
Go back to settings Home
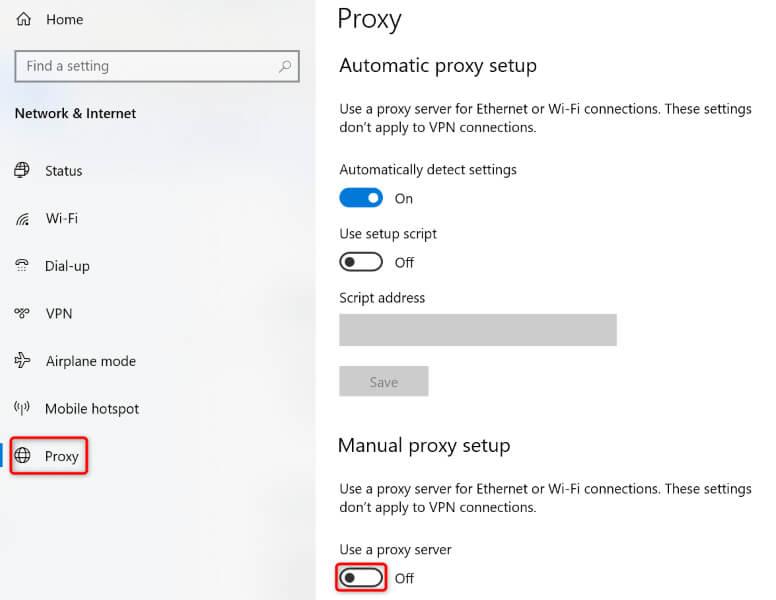point(64,19)
